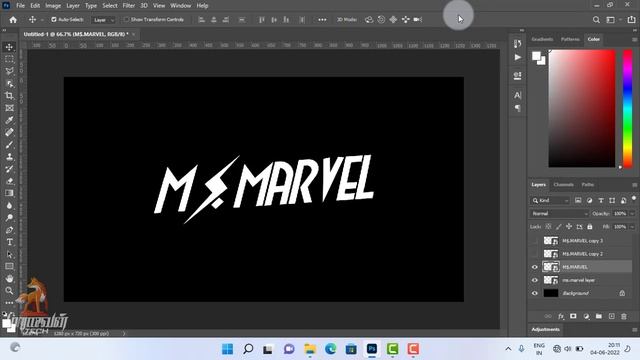The height and width of the screenshot is (360, 640).
Task: Click the Share icon at top right
Action: click(x=631, y=20)
